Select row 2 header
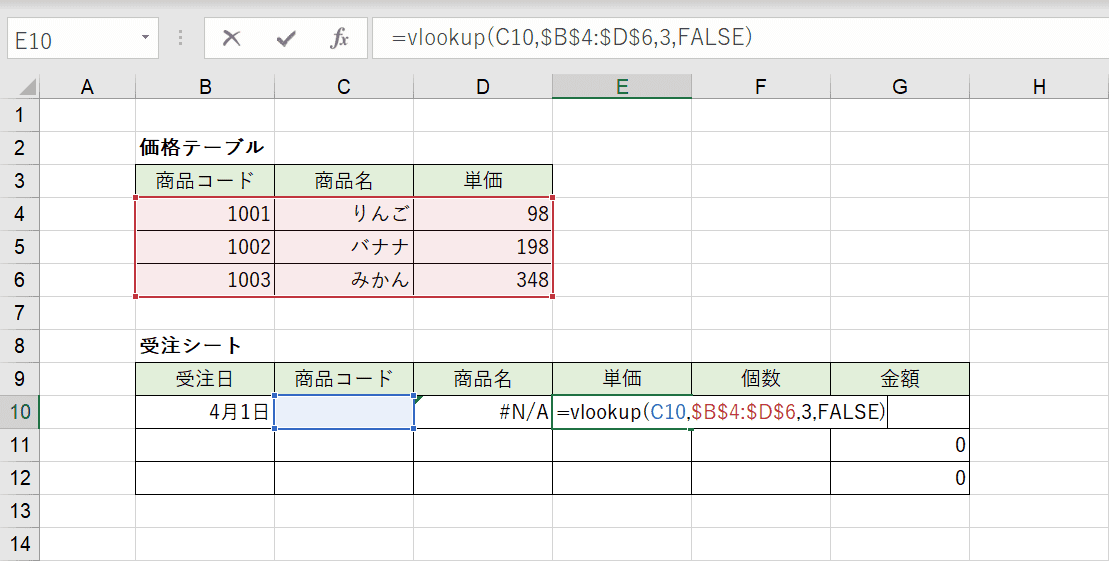Screen dimensions: 1109x561 pyautogui.click(x=20, y=148)
